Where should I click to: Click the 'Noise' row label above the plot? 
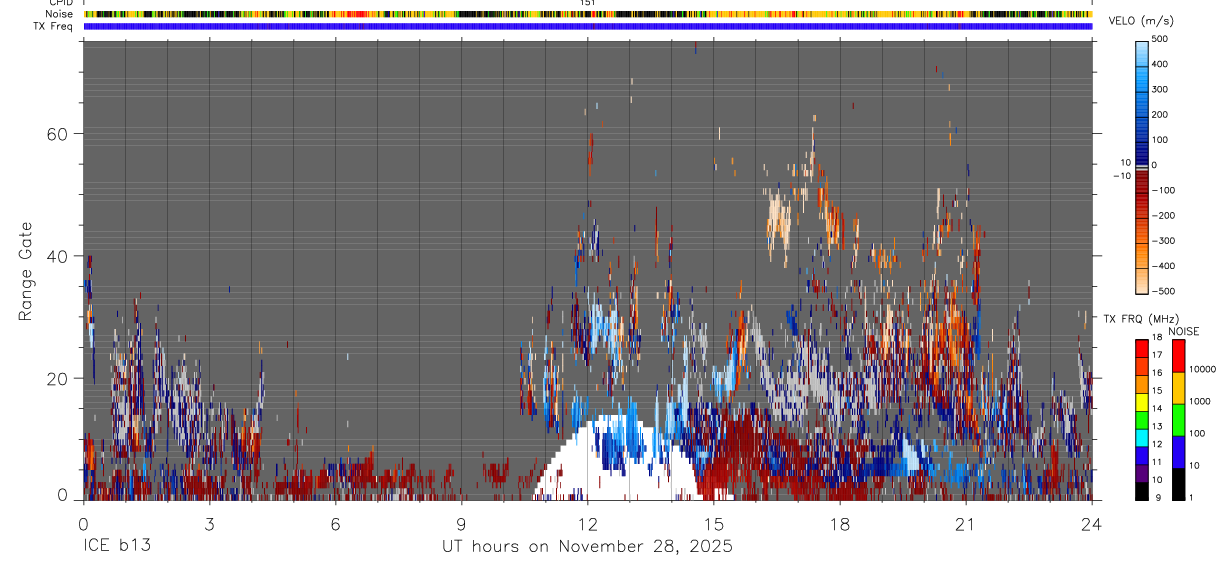tap(59, 14)
